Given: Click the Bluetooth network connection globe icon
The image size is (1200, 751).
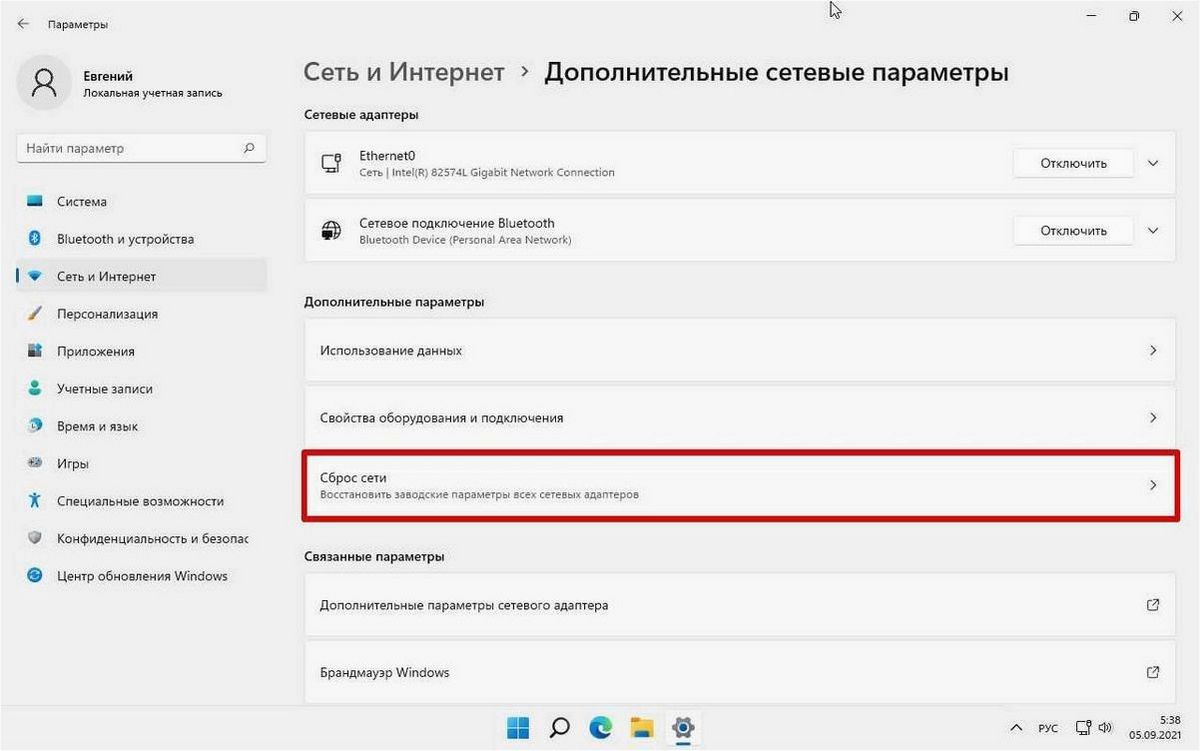Looking at the screenshot, I should point(331,231).
